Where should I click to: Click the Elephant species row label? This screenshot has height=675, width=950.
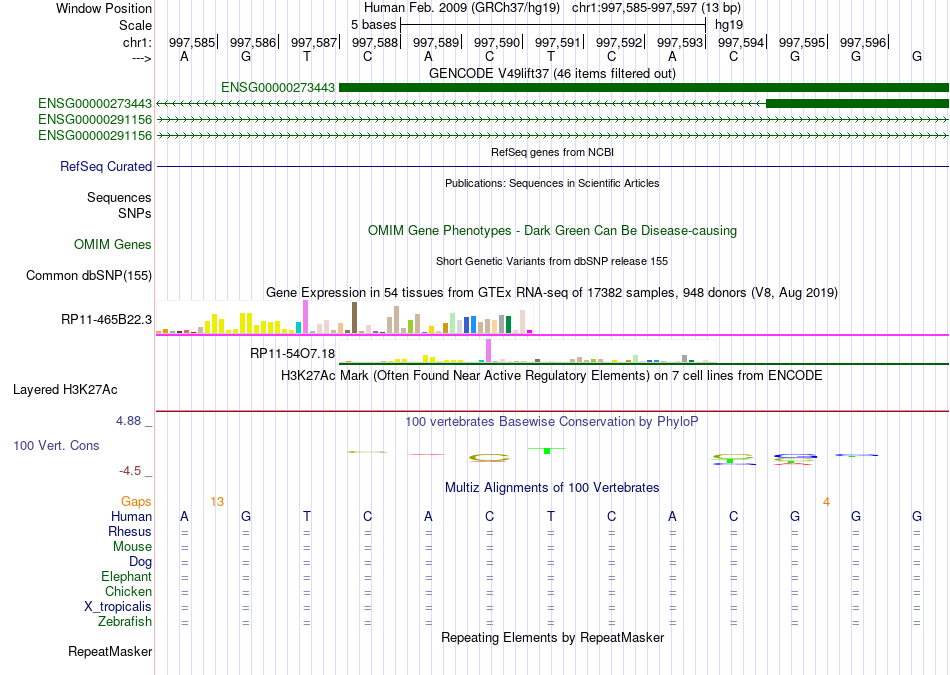point(126,576)
